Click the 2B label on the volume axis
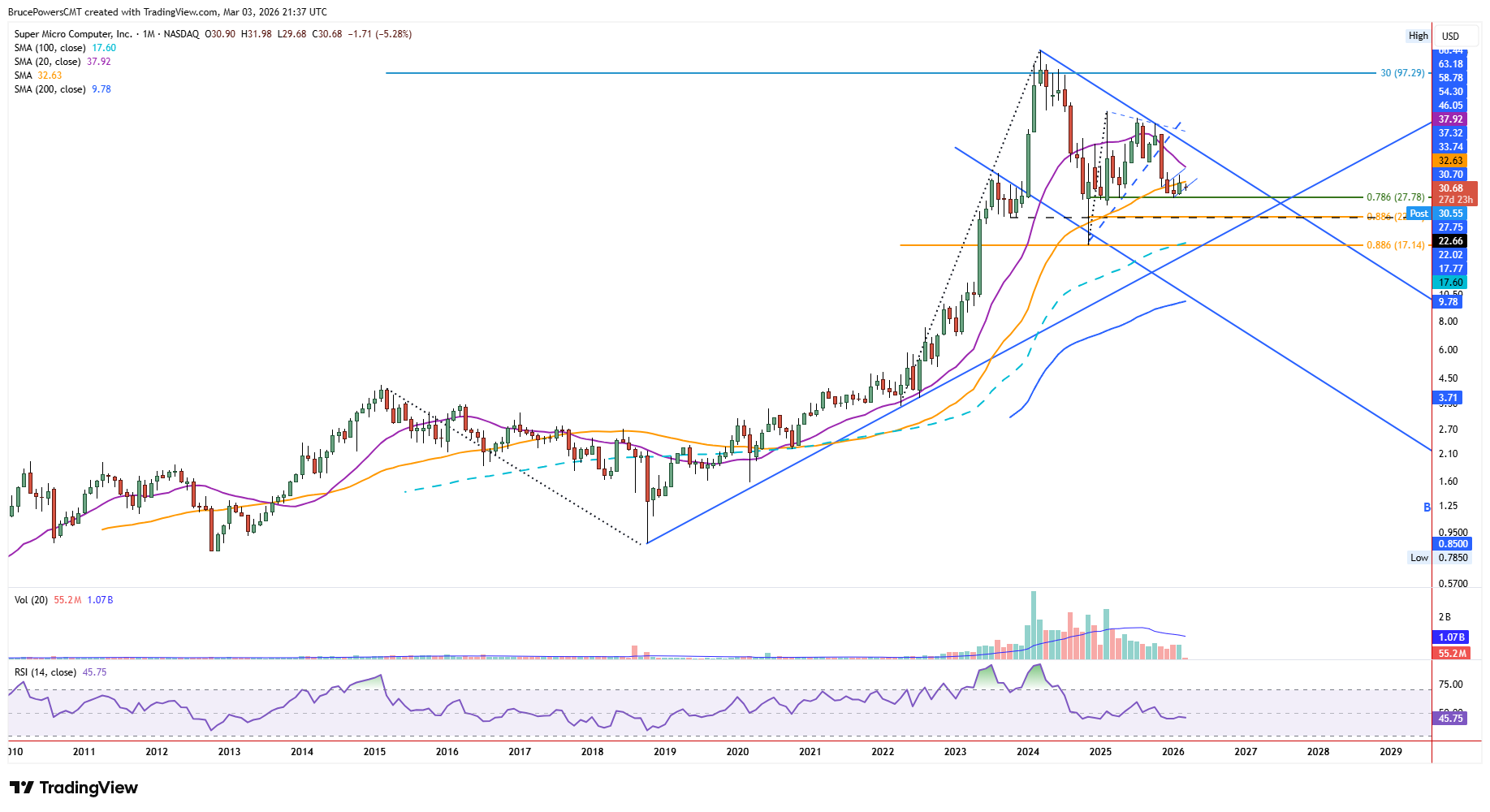This screenshot has height=812, width=1490. (x=1445, y=617)
